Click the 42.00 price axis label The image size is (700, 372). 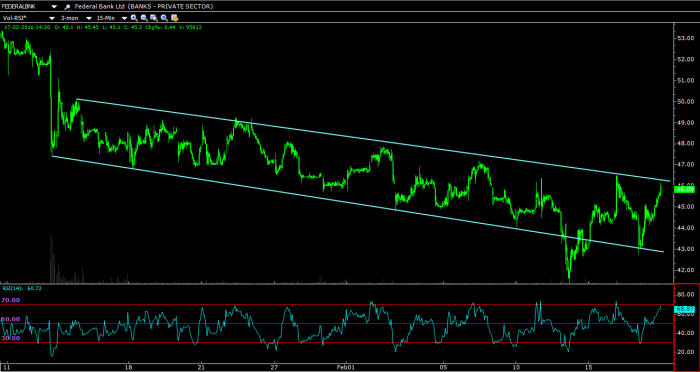click(x=685, y=270)
